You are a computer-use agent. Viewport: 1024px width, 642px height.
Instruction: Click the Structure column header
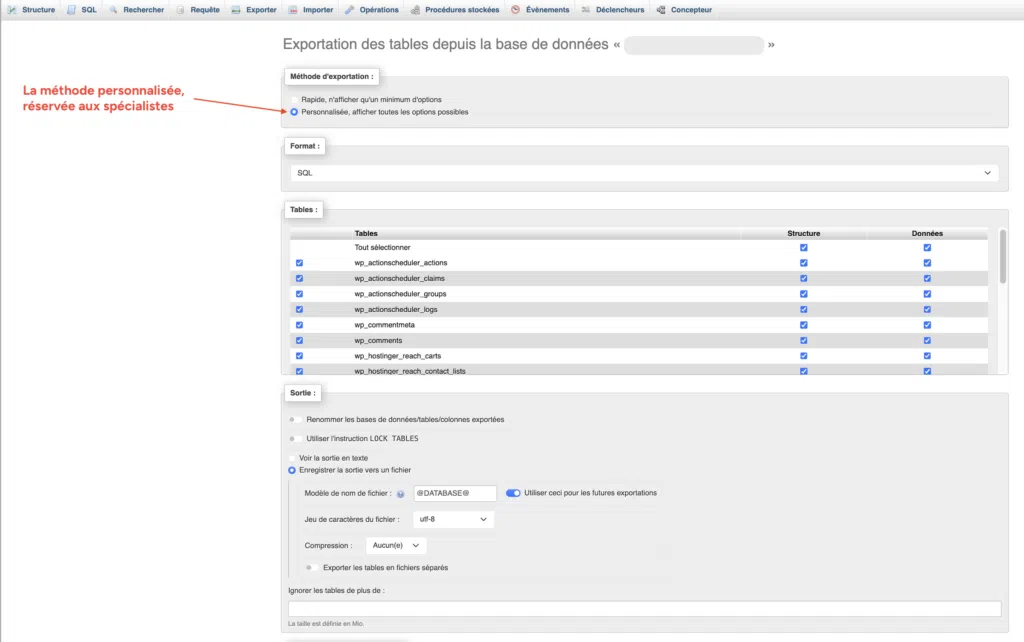[x=804, y=233]
